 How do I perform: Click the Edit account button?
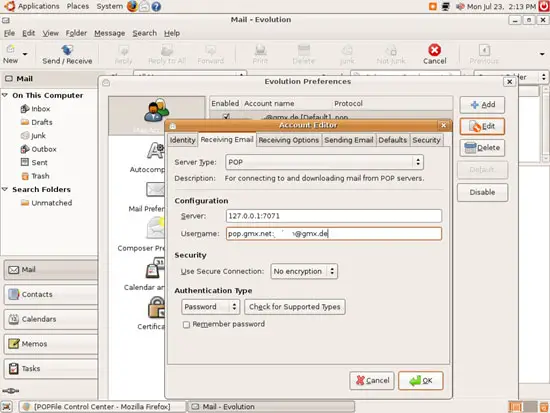(482, 126)
